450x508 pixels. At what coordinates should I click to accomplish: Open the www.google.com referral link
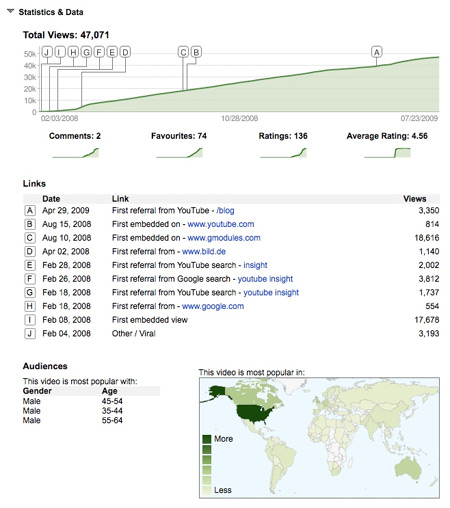213,306
